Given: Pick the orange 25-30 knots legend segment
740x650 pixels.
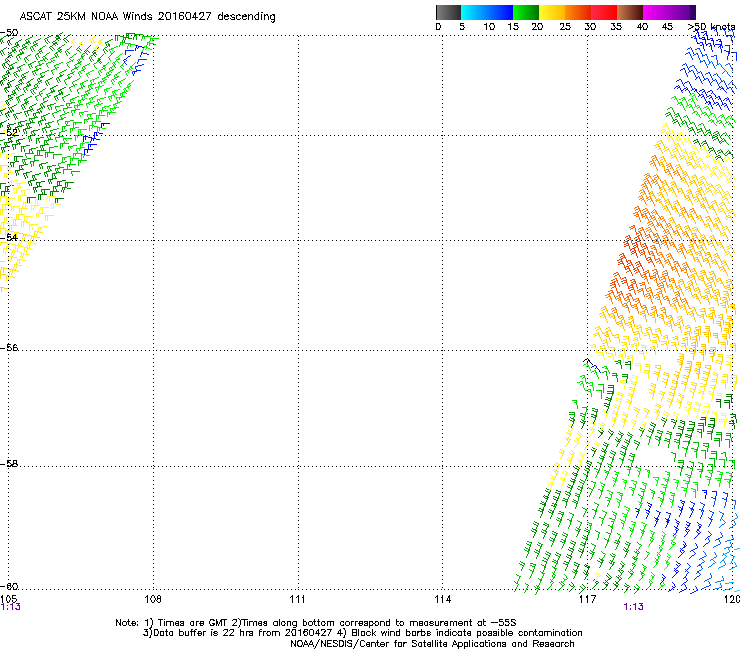Looking at the screenshot, I should (x=578, y=12).
